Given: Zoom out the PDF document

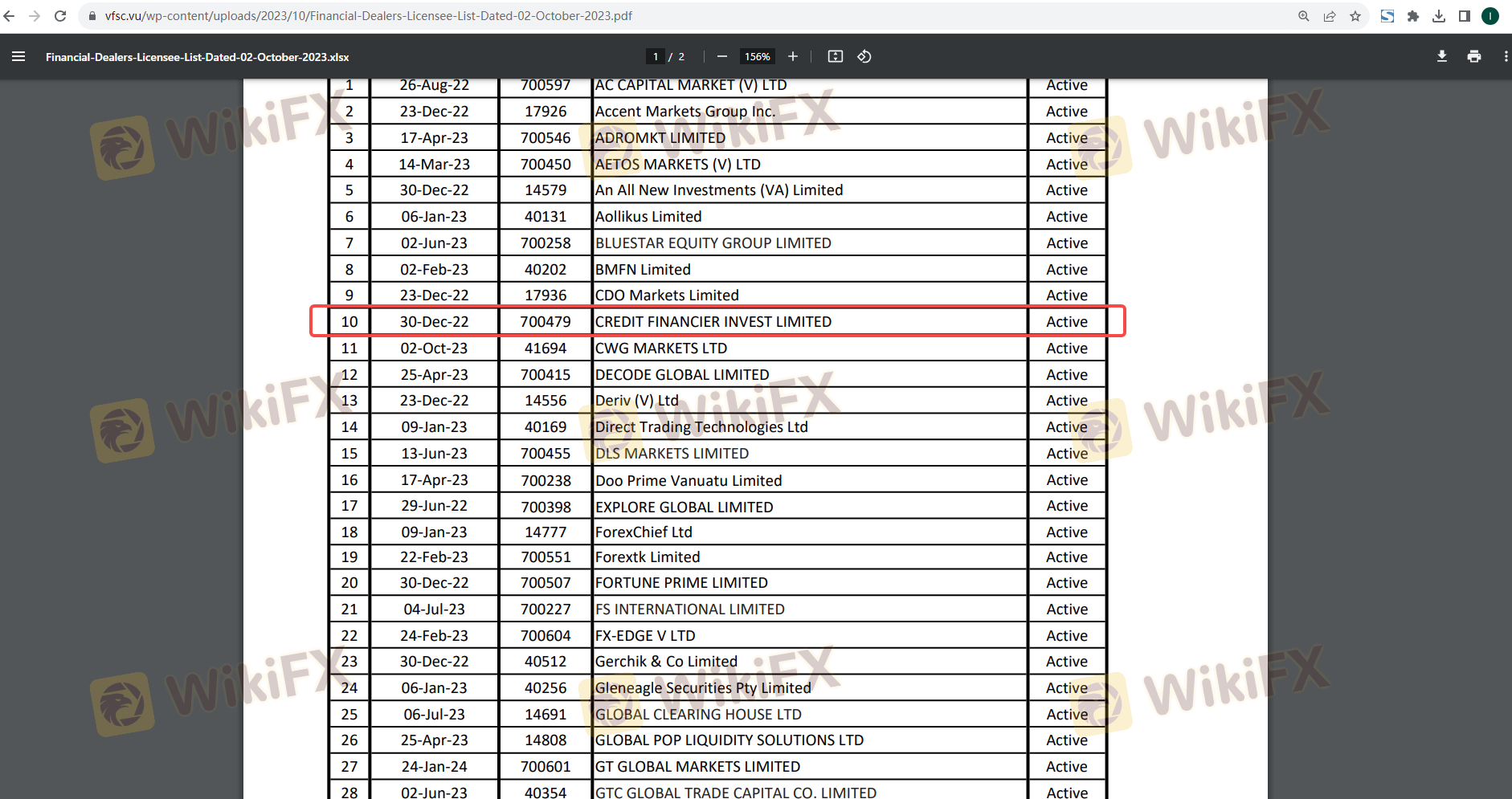Looking at the screenshot, I should 721,56.
